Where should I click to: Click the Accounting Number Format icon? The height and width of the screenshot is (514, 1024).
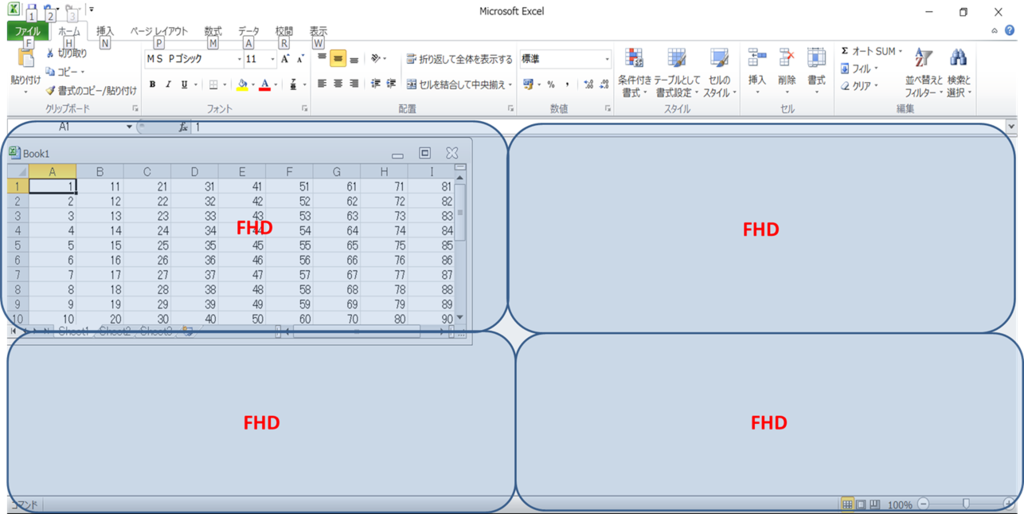tap(528, 84)
